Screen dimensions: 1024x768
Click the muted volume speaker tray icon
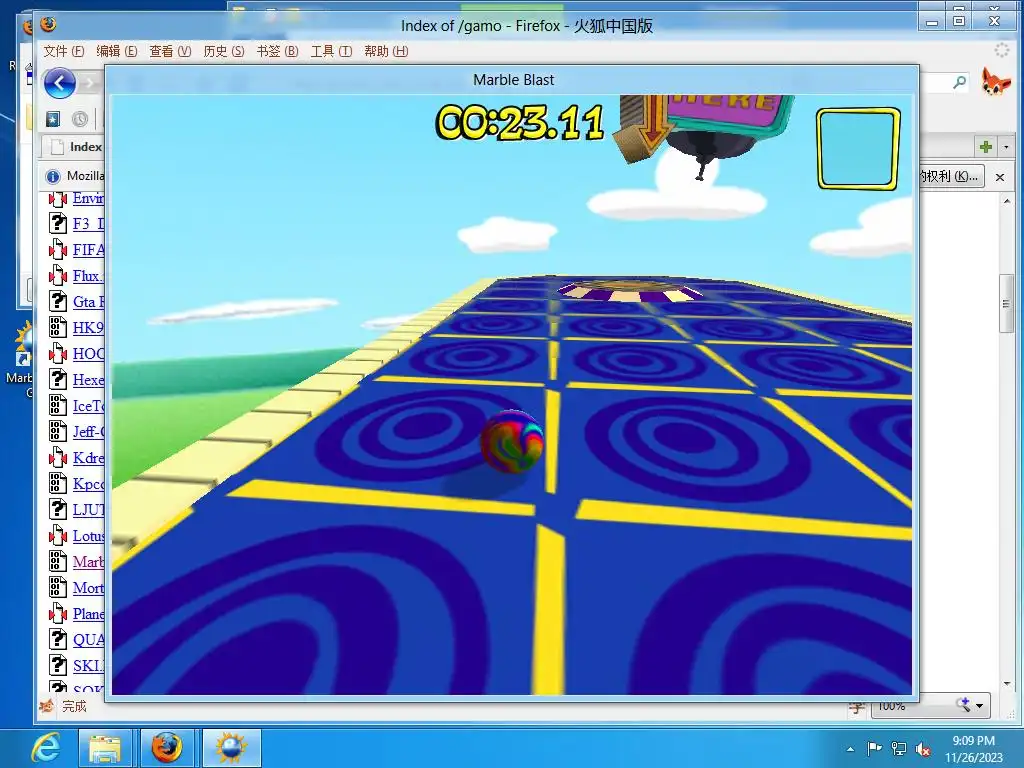923,749
